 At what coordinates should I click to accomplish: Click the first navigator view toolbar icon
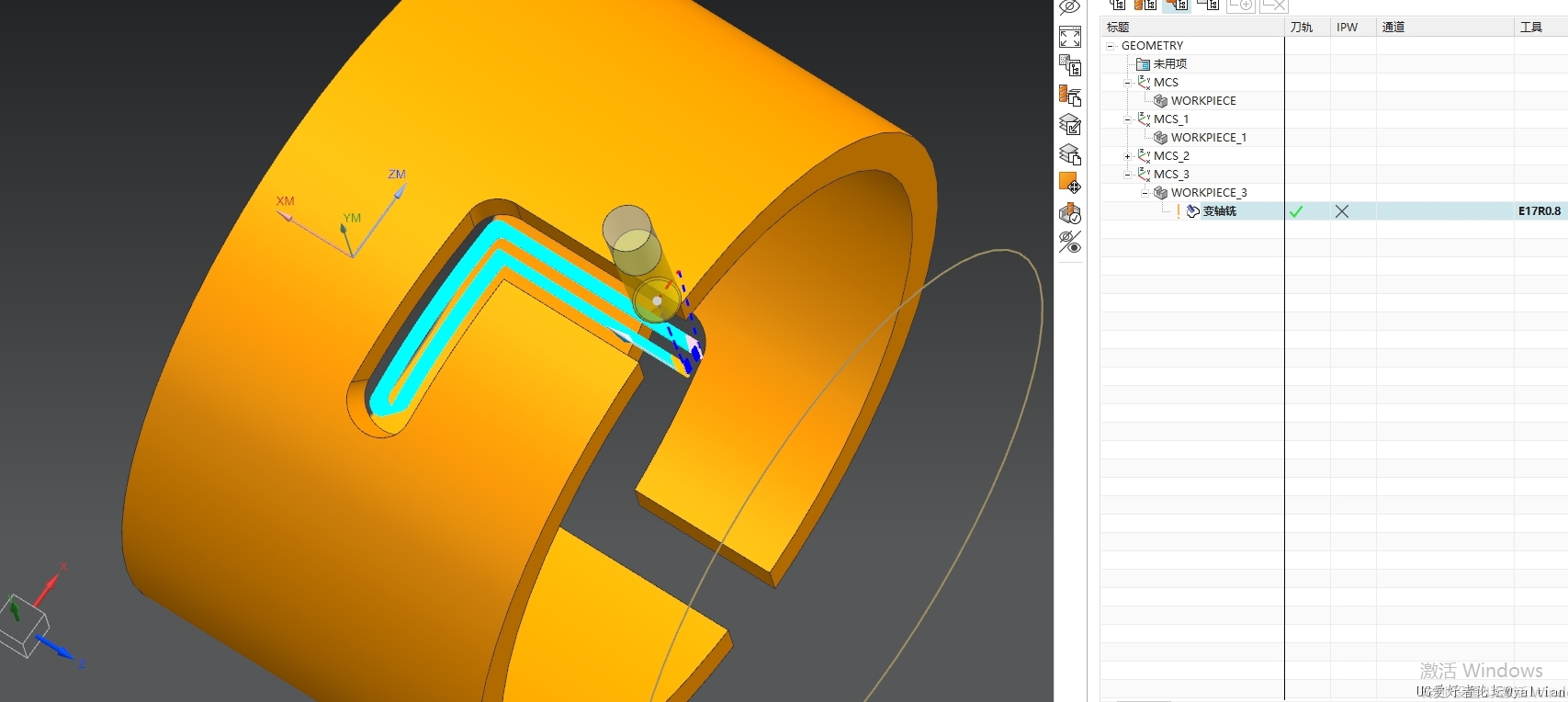click(1117, 5)
